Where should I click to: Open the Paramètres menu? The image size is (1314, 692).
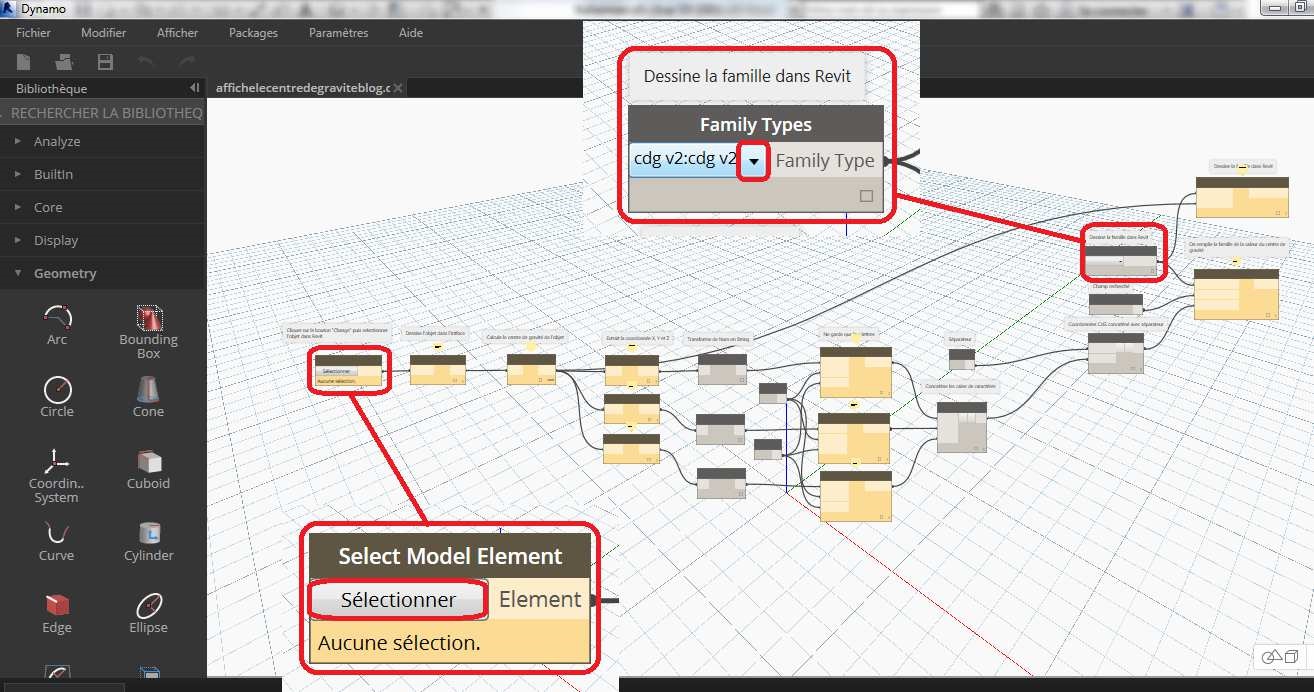coord(338,33)
